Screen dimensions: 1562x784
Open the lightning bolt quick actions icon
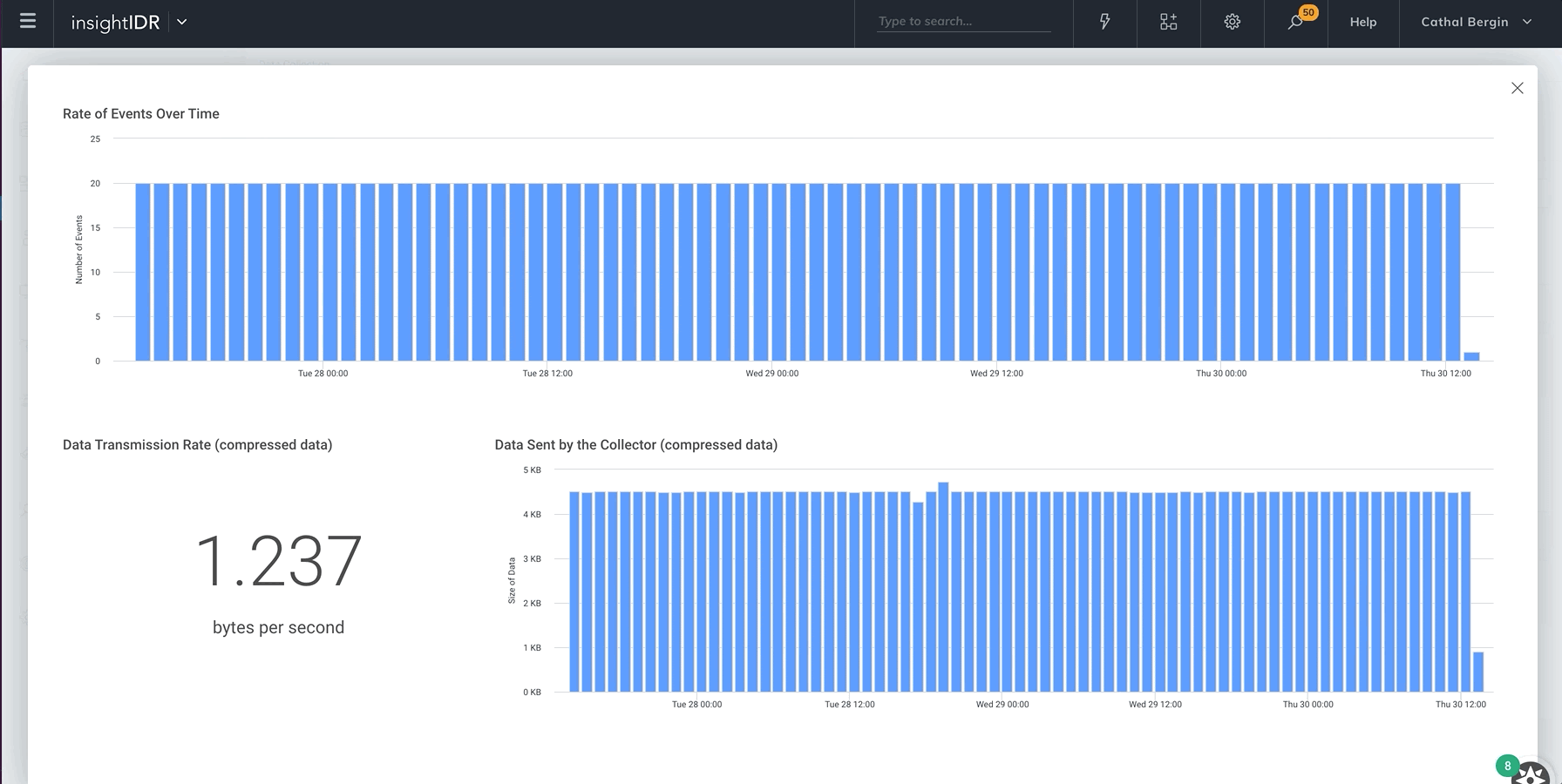tap(1104, 22)
